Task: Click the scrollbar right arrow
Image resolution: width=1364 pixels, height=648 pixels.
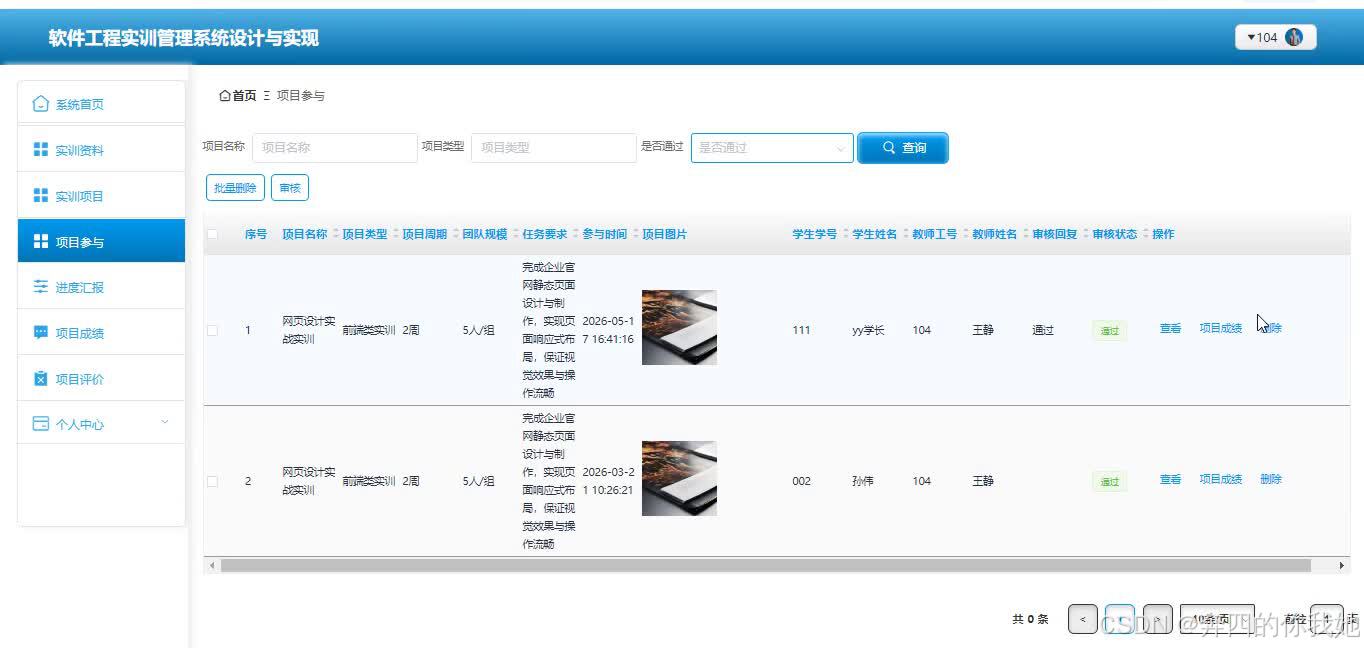Action: click(x=1342, y=565)
